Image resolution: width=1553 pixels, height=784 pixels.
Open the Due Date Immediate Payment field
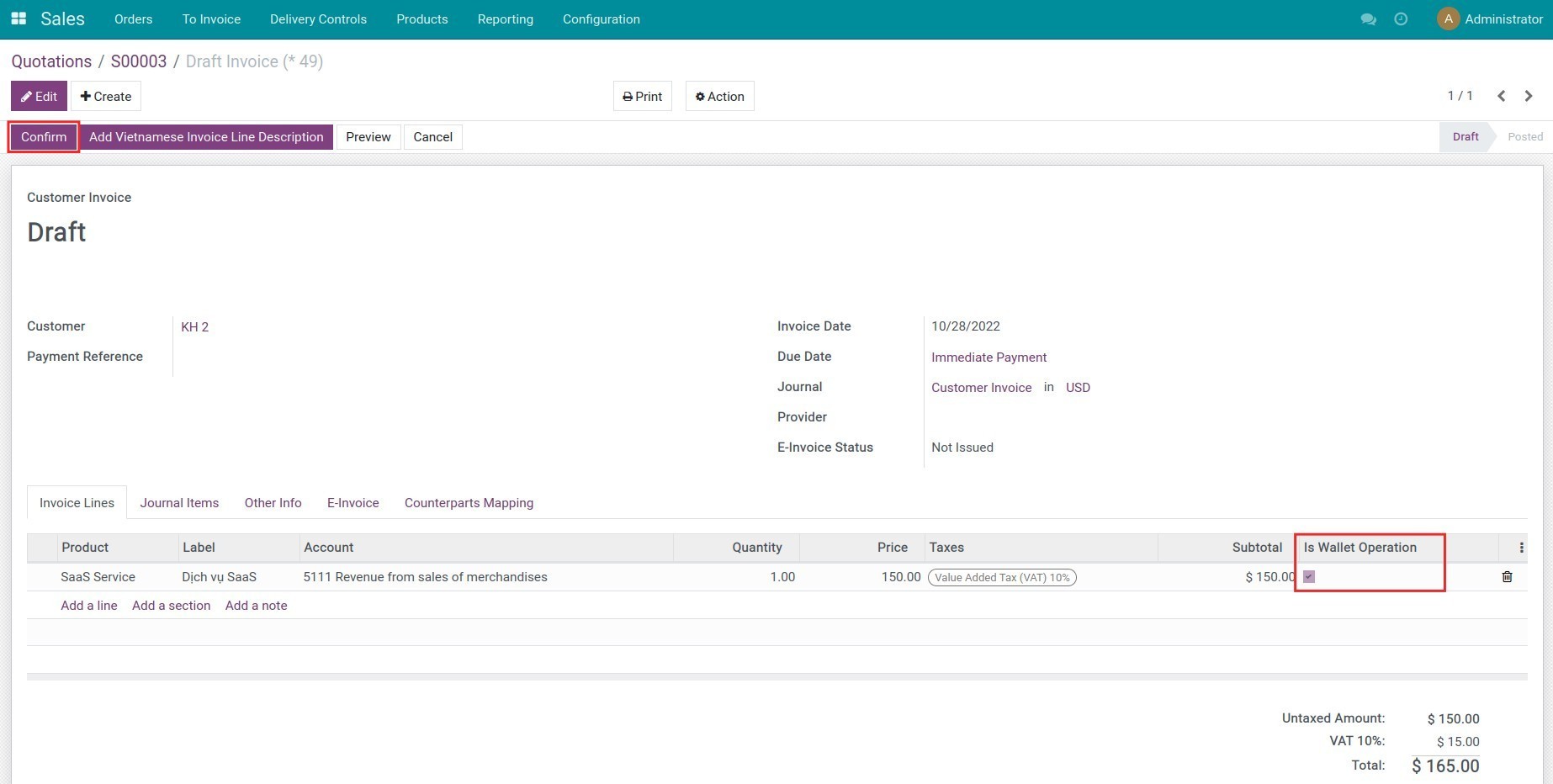tap(989, 357)
